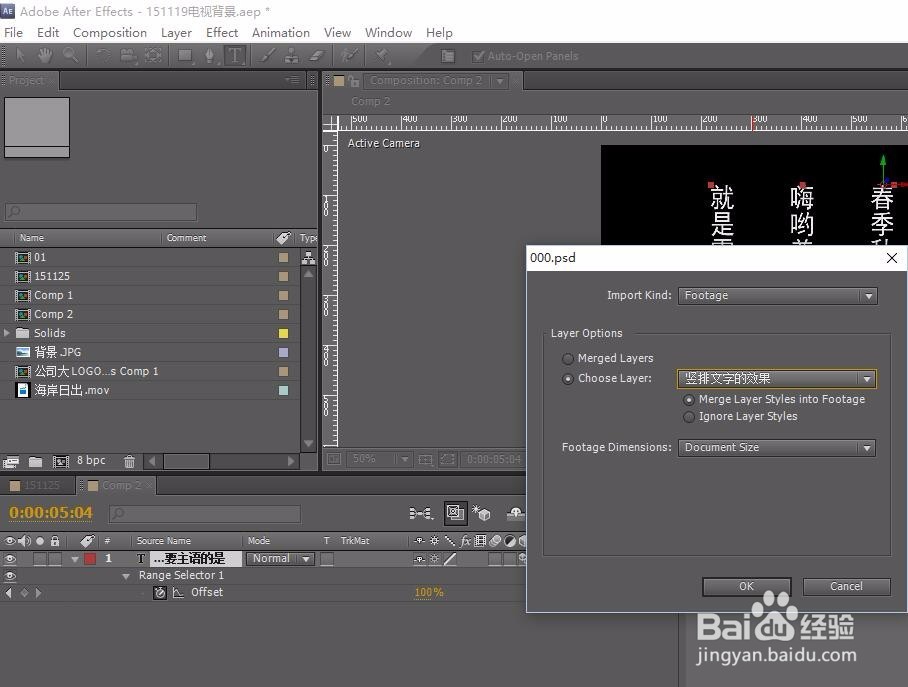
Task: Open project flowchart view icon
Action: (x=309, y=257)
